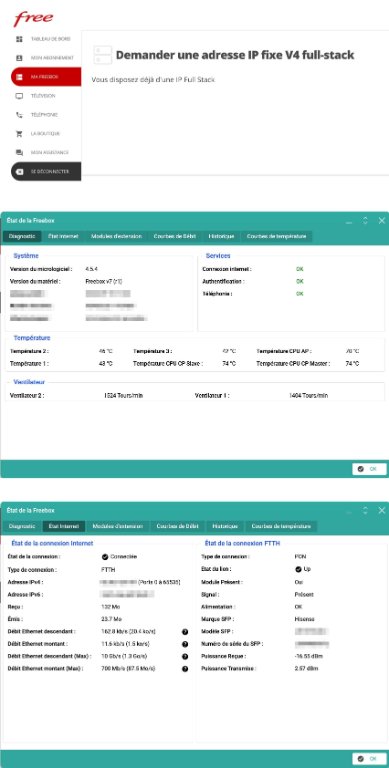Click help icon for Débit Ethernet descendant (Max)
The height and width of the screenshot is (768, 389).
pos(185,656)
